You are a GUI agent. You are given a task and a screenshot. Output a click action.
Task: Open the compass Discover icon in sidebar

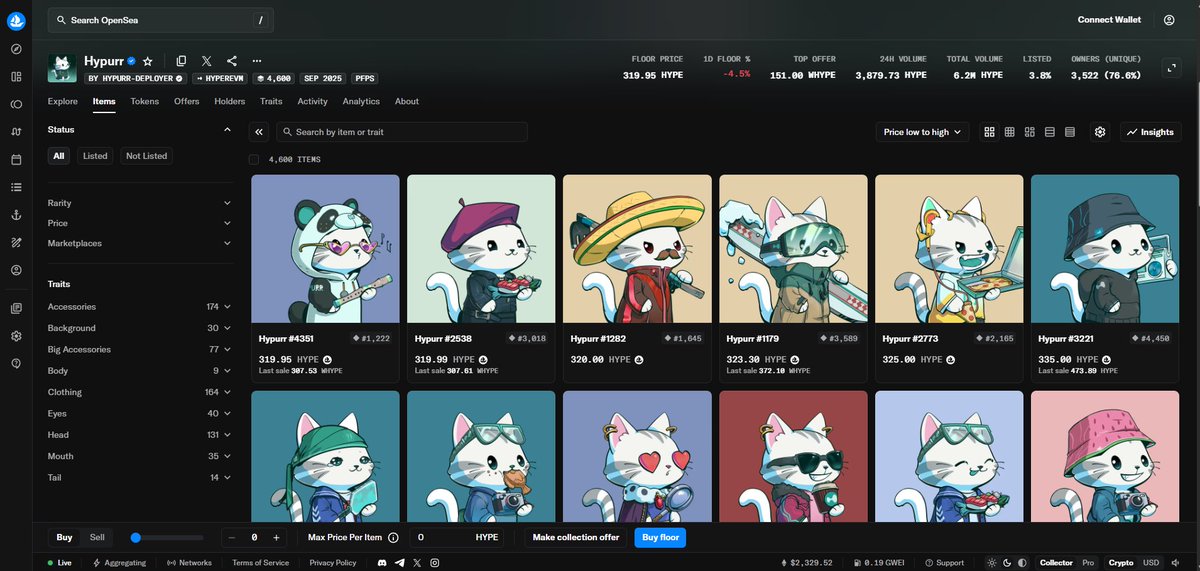coord(16,49)
